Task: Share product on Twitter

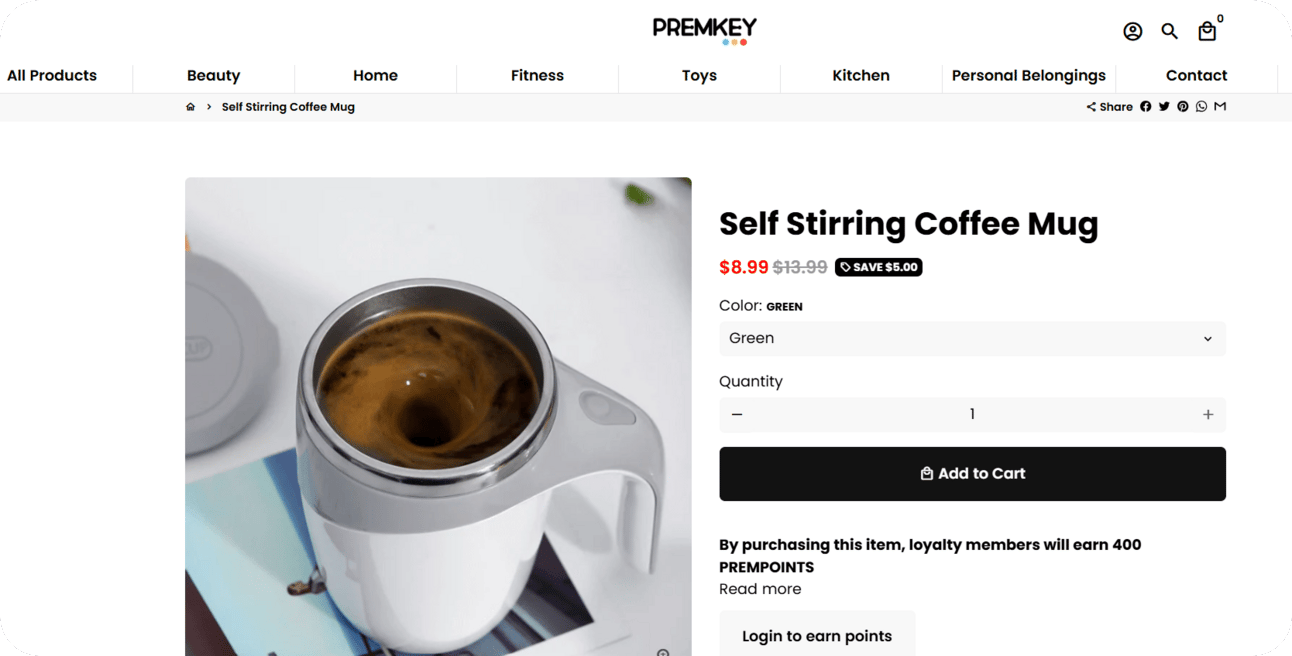Action: 1164,106
